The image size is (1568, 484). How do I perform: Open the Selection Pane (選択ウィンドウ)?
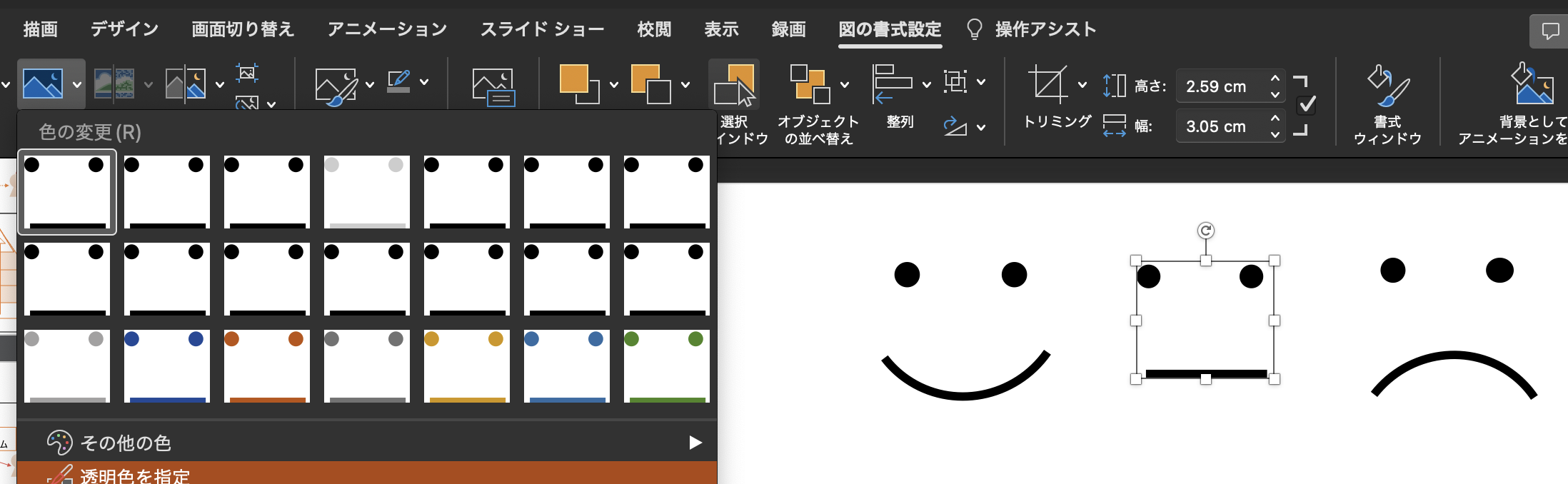tap(734, 86)
